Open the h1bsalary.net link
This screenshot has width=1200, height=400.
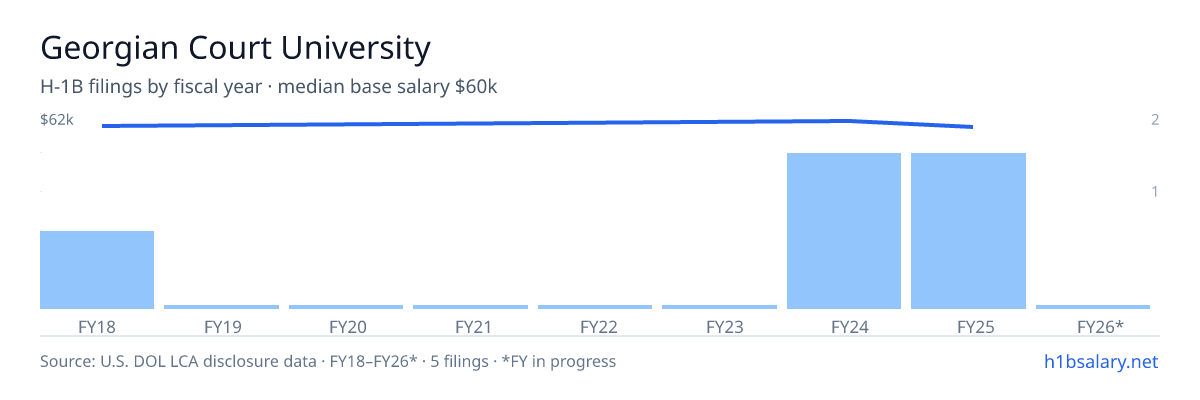click(x=1100, y=361)
